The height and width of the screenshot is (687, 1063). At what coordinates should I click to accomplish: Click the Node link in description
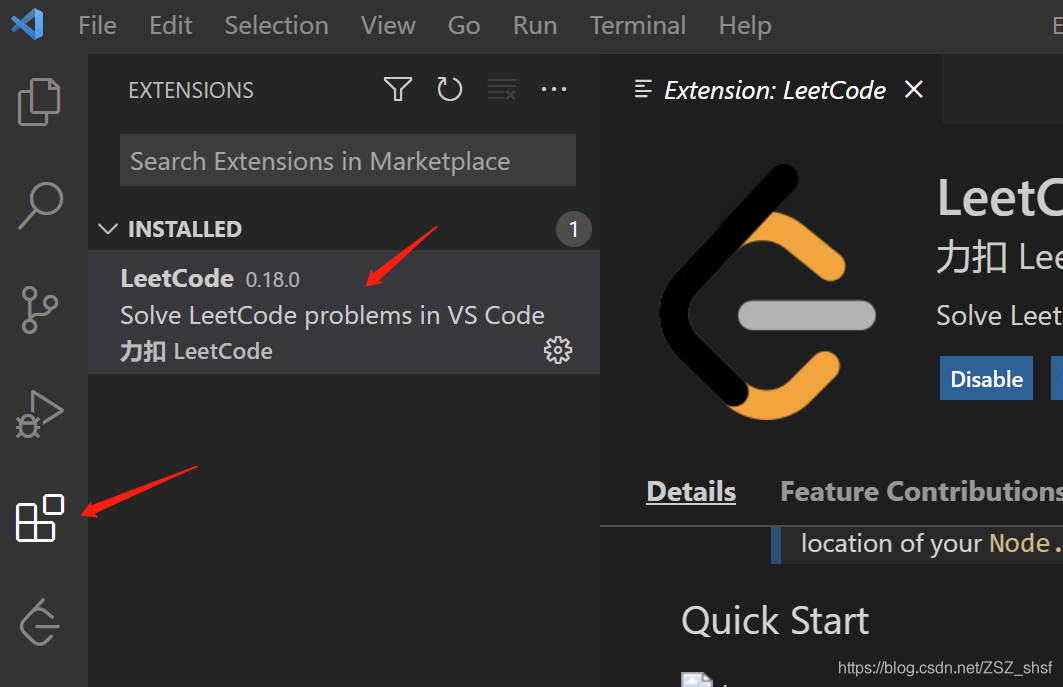[x=1019, y=543]
